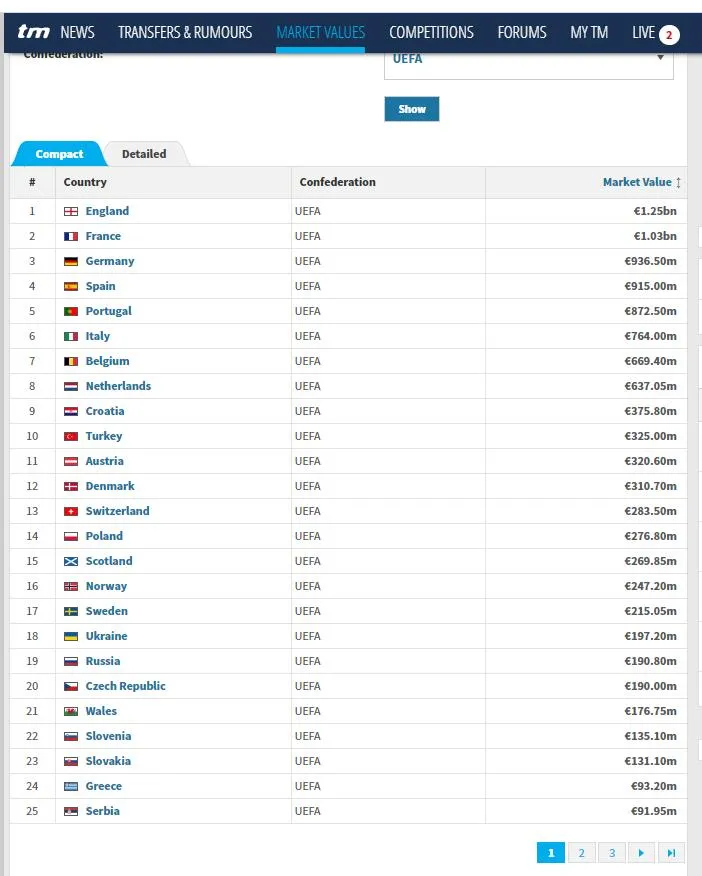Open the Portugal country link
The image size is (702, 876).
click(108, 311)
